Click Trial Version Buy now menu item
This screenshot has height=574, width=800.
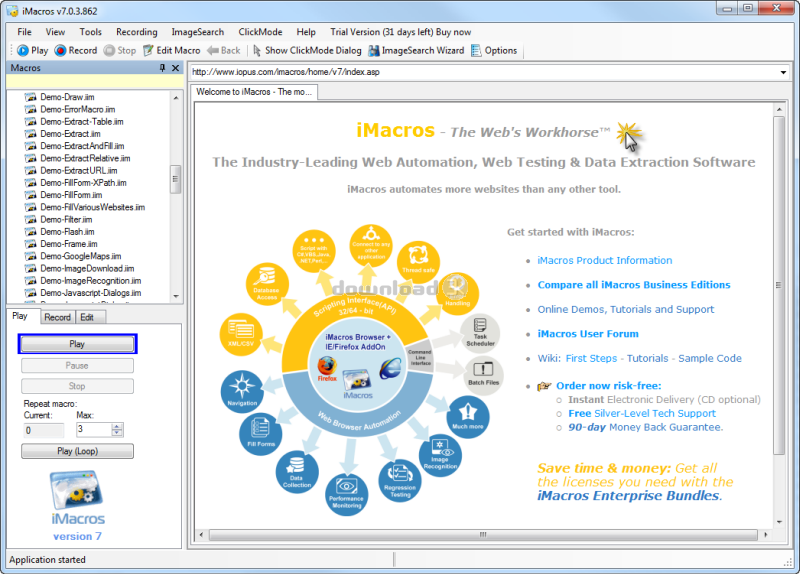pos(401,32)
